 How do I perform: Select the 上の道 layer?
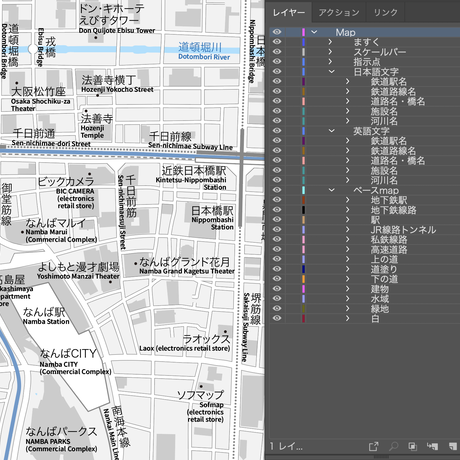[x=384, y=259]
